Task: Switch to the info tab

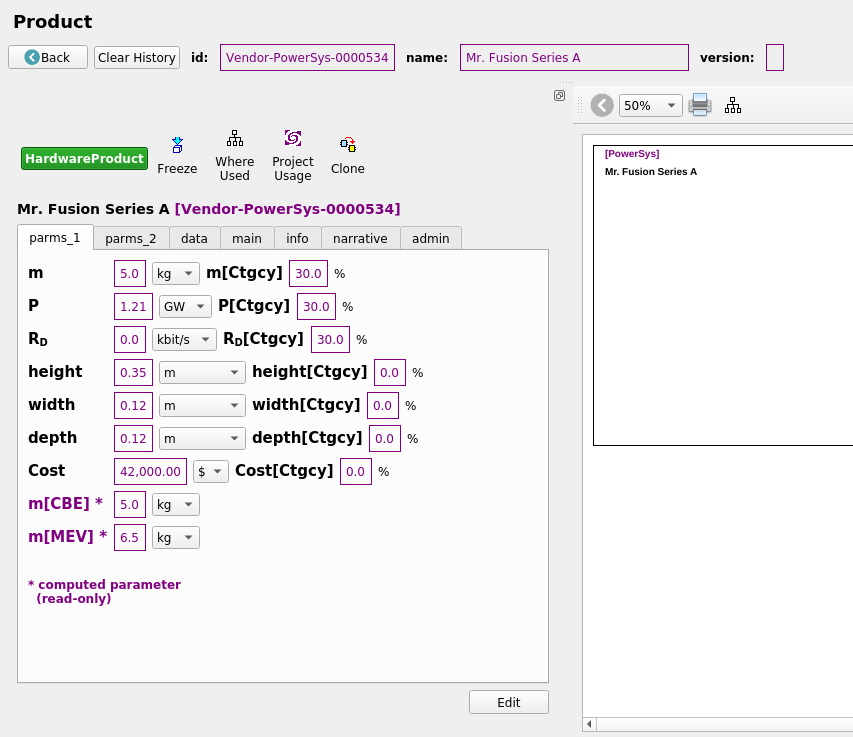Action: [x=297, y=239]
